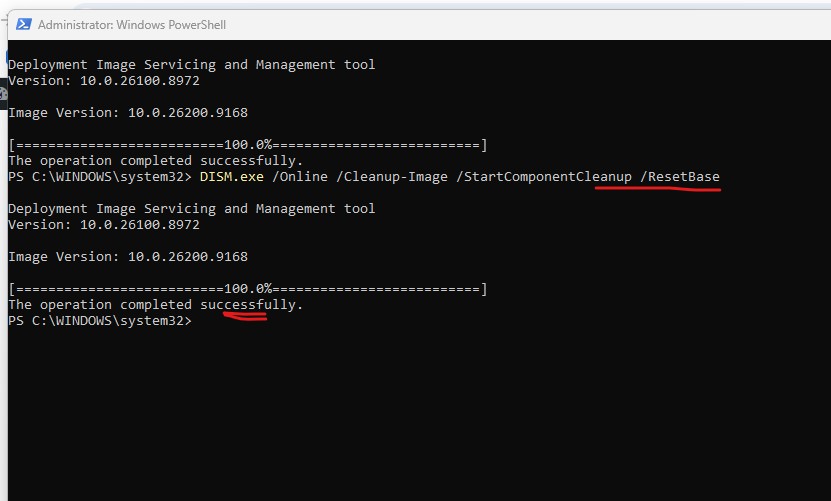Click "The operation completed successfully." above the DISM command
This screenshot has height=501, width=831.
pos(155,161)
